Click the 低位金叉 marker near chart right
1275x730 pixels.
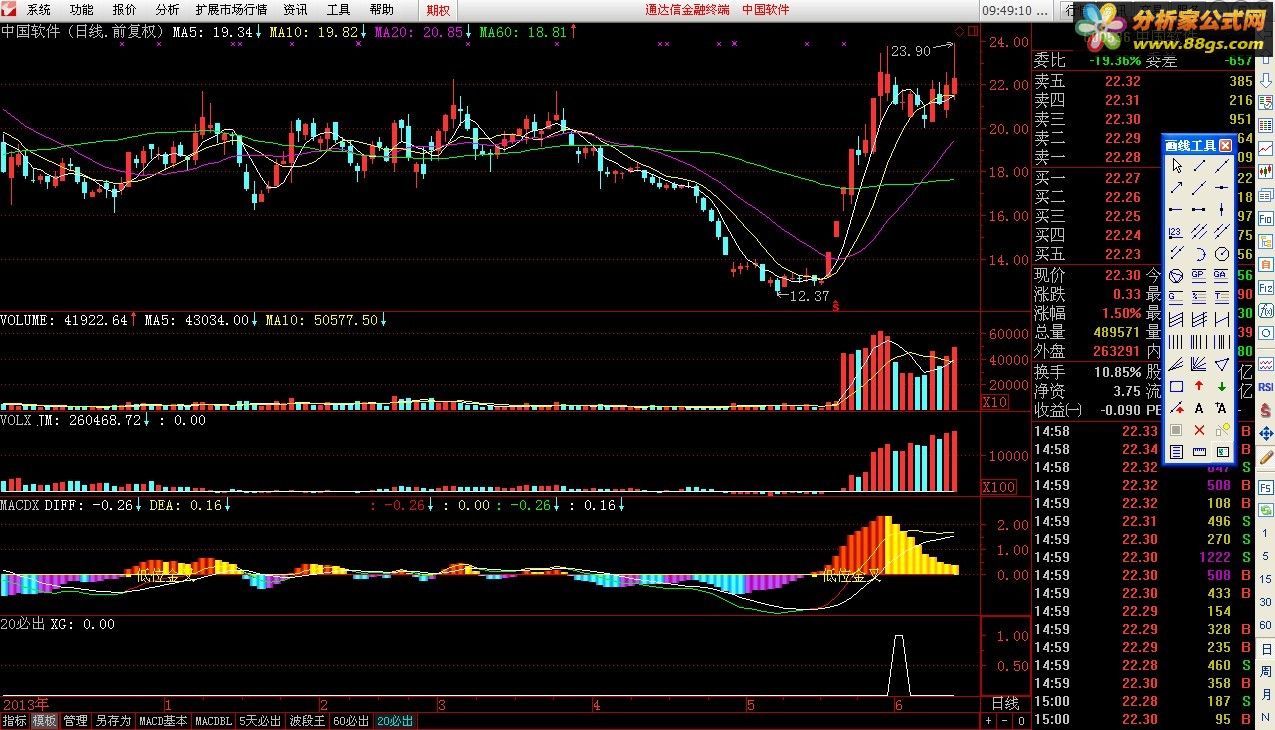point(850,576)
